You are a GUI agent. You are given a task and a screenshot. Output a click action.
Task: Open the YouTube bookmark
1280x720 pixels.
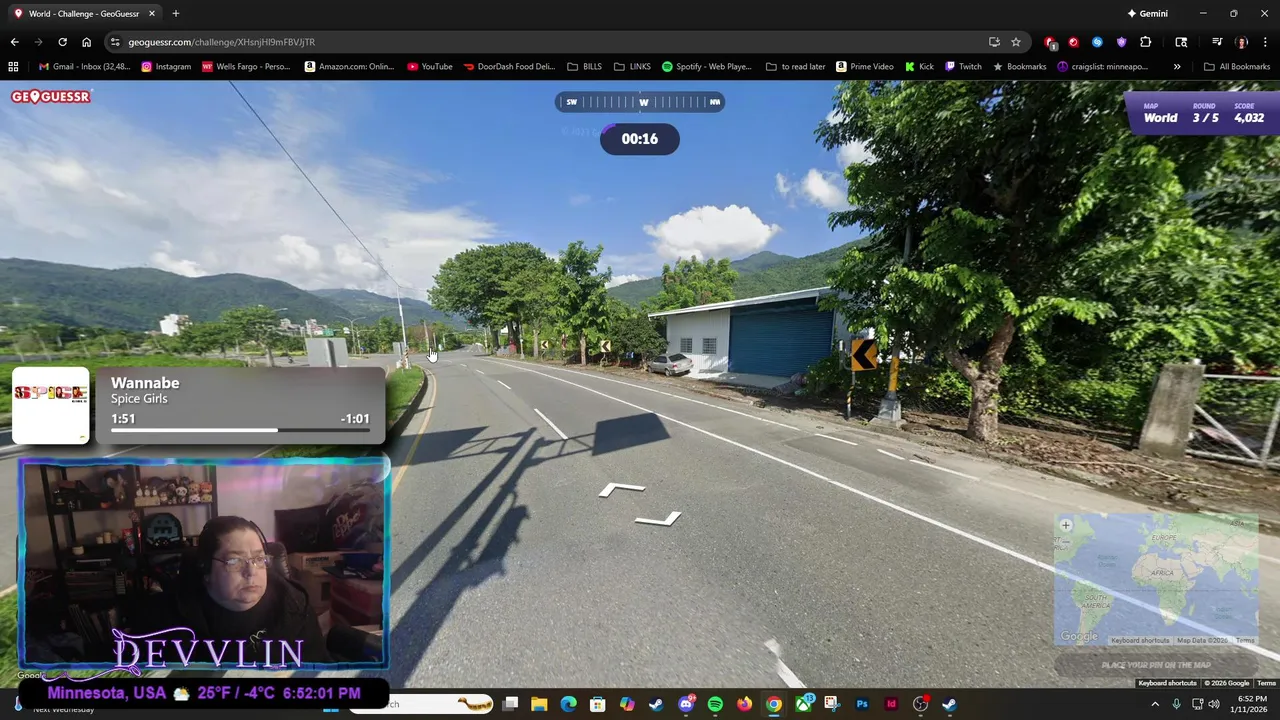pyautogui.click(x=430, y=67)
